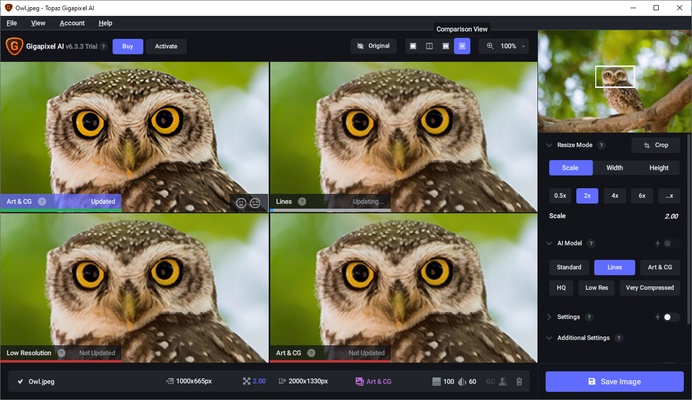Click the happy face rating icon
The image size is (692, 400).
pos(241,203)
